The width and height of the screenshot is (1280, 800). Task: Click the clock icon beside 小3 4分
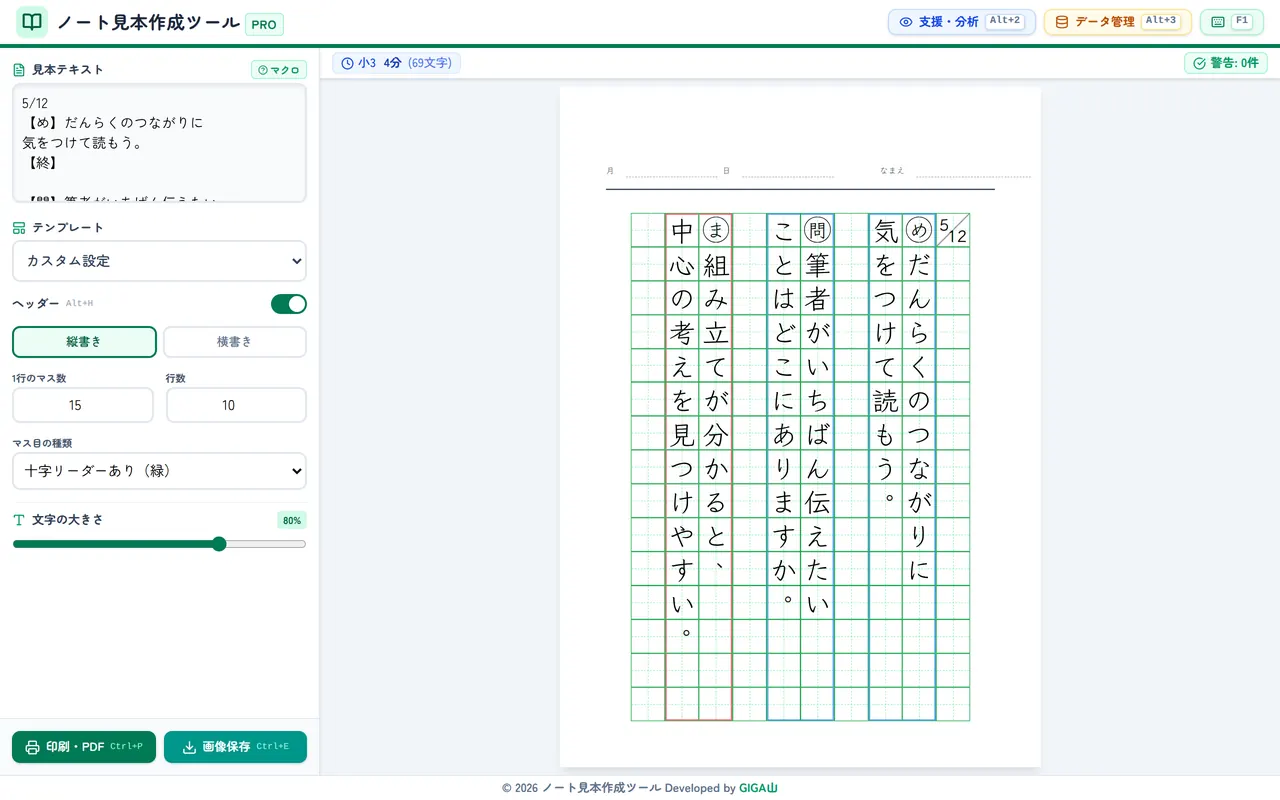coord(347,63)
